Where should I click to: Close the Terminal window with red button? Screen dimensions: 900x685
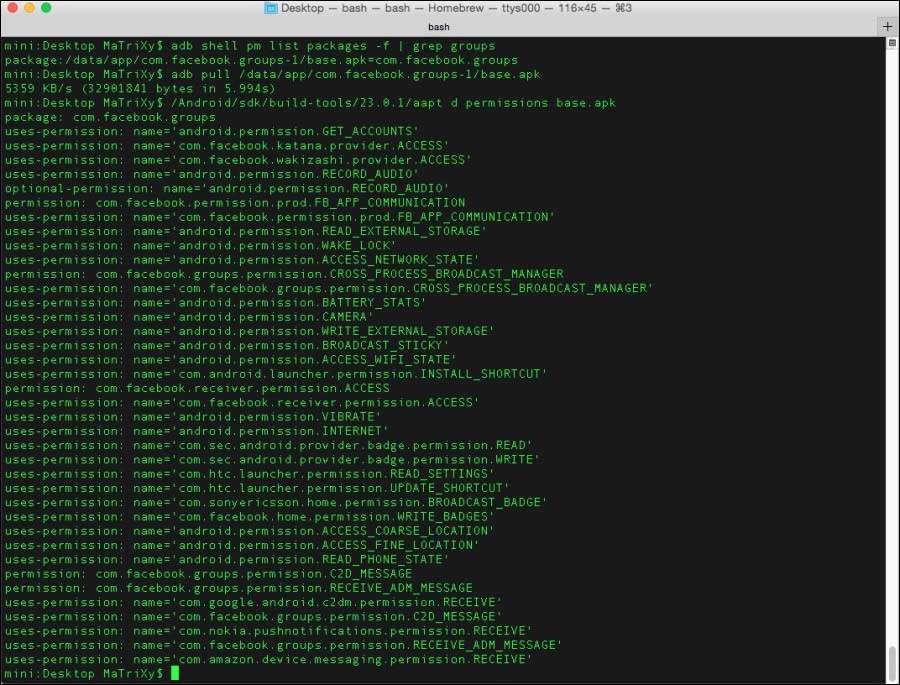click(13, 8)
